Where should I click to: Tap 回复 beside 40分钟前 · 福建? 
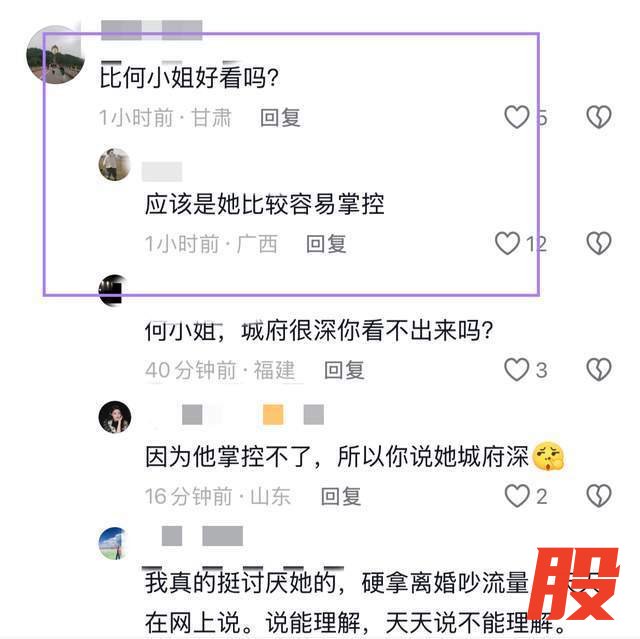tap(344, 371)
